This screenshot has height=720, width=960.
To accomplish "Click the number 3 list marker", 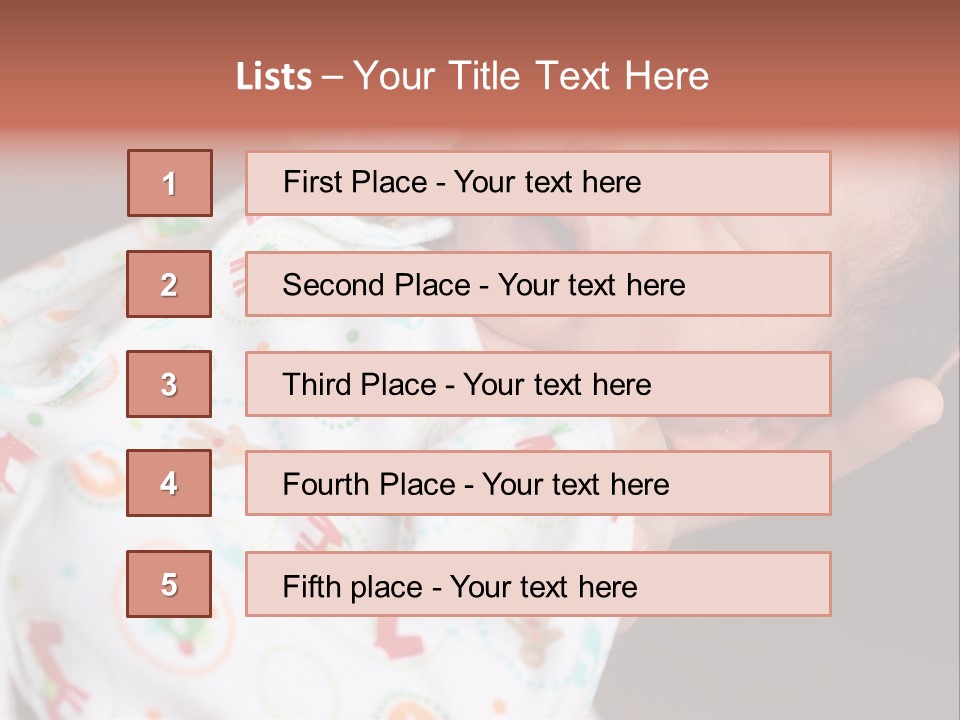I will (169, 384).
